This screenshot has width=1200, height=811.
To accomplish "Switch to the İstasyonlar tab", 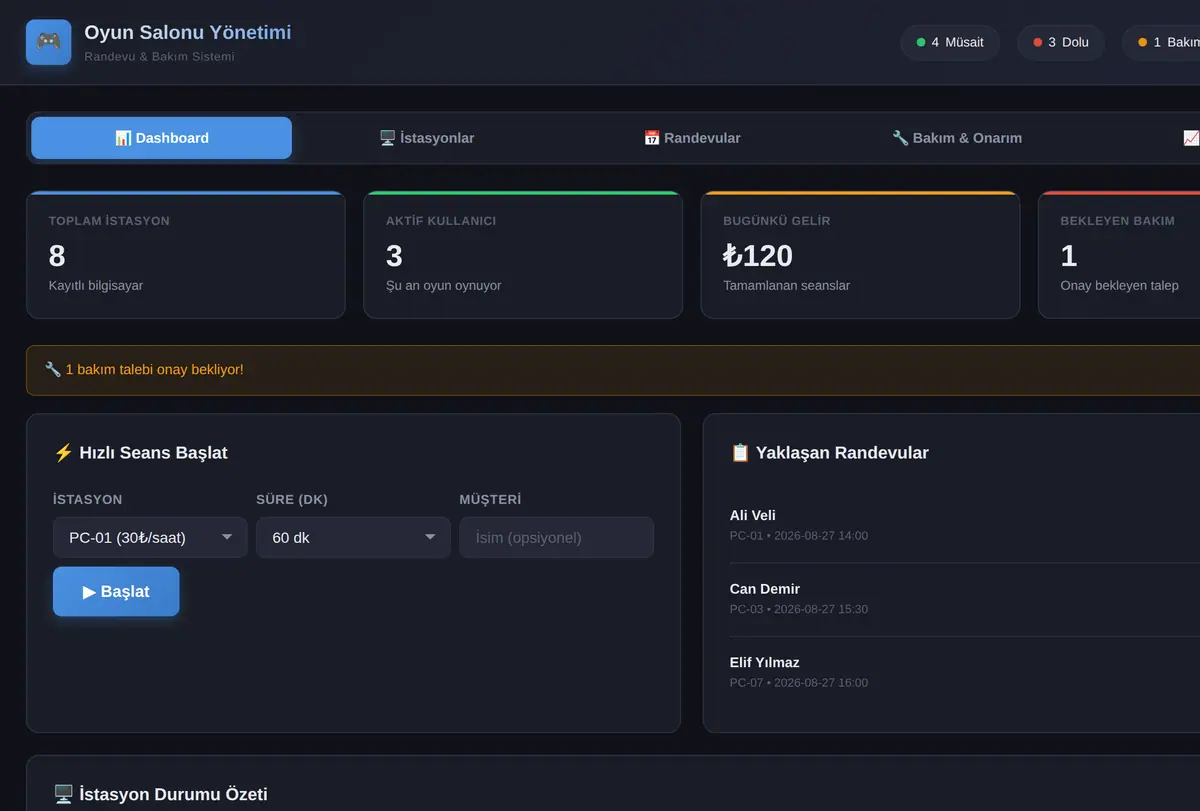I will (x=427, y=138).
